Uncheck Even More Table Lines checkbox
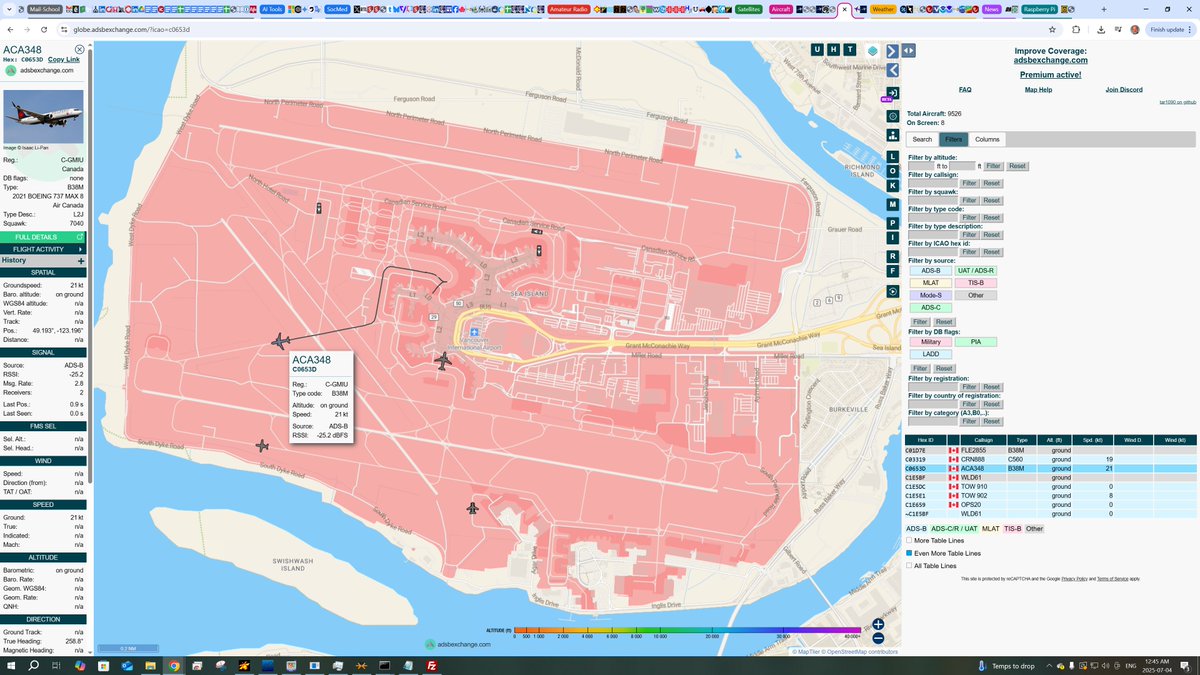 pyautogui.click(x=909, y=553)
